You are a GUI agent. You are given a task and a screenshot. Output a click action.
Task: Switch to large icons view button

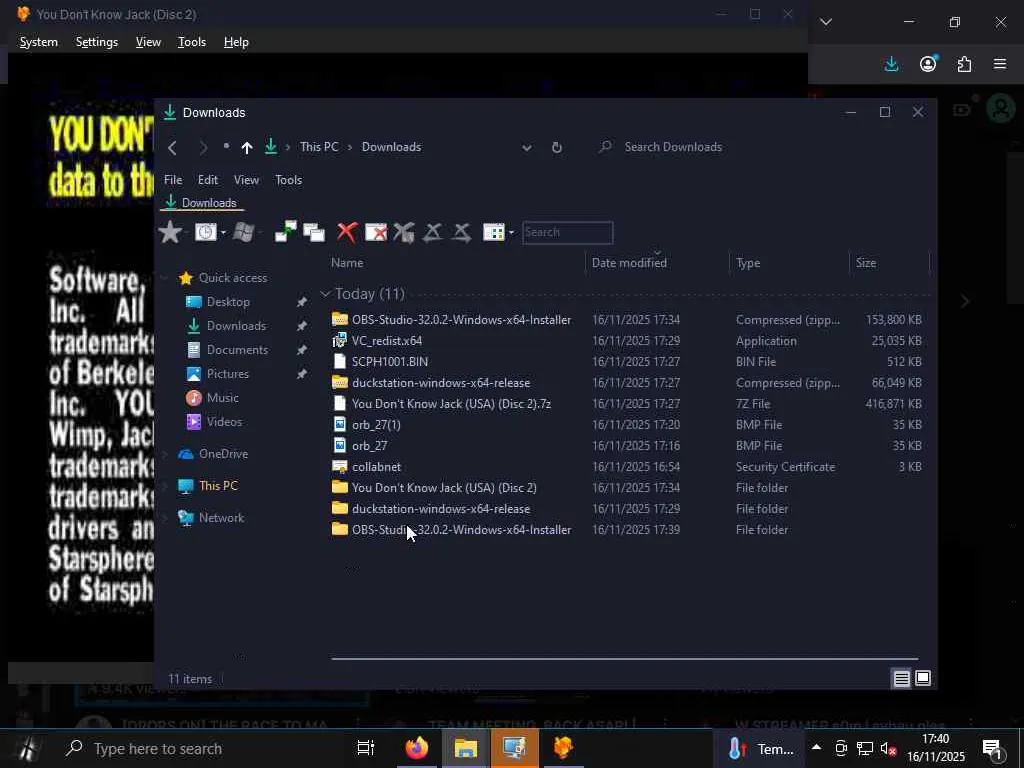pyautogui.click(x=923, y=678)
